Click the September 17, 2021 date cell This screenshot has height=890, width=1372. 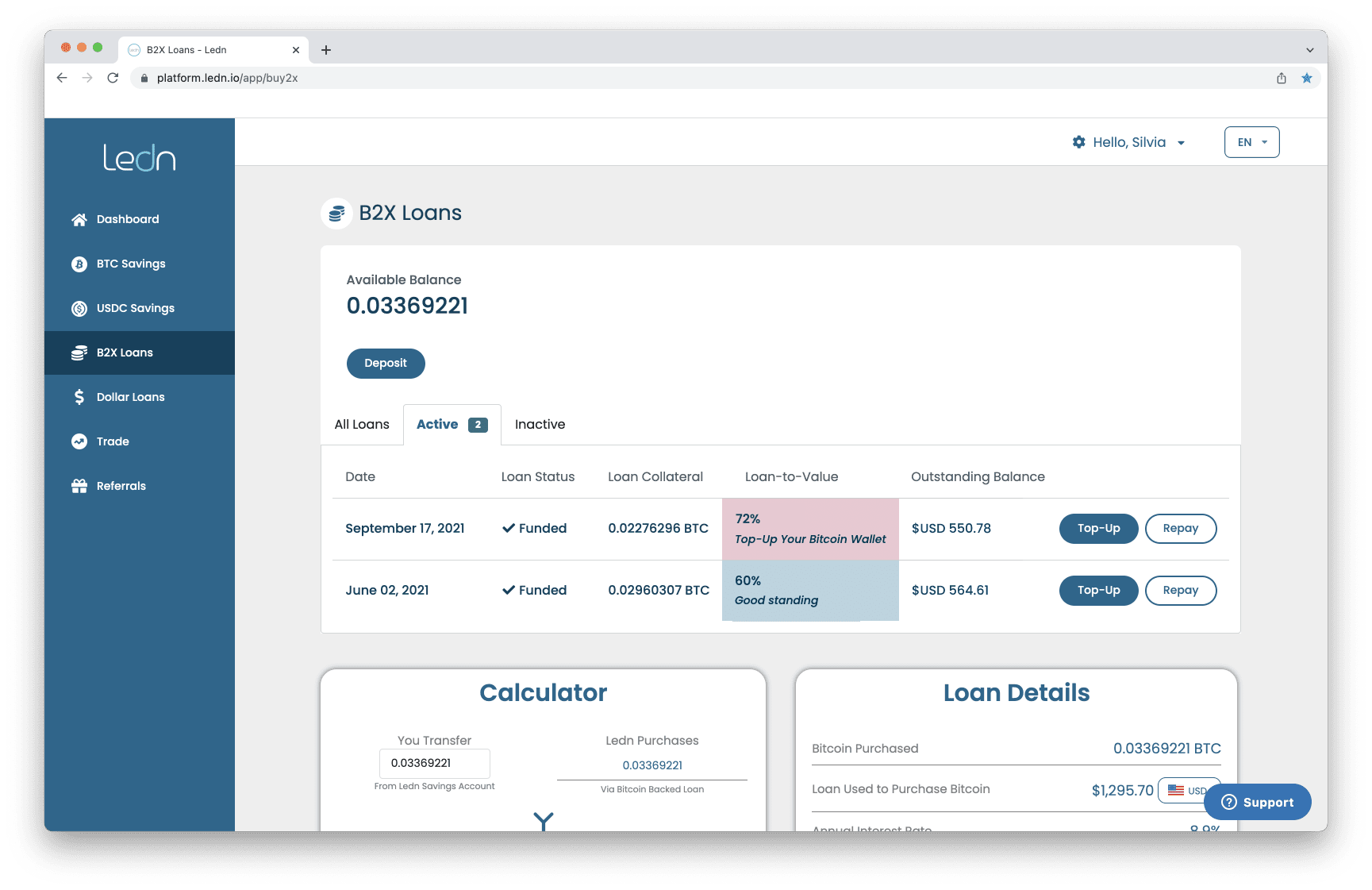click(405, 529)
